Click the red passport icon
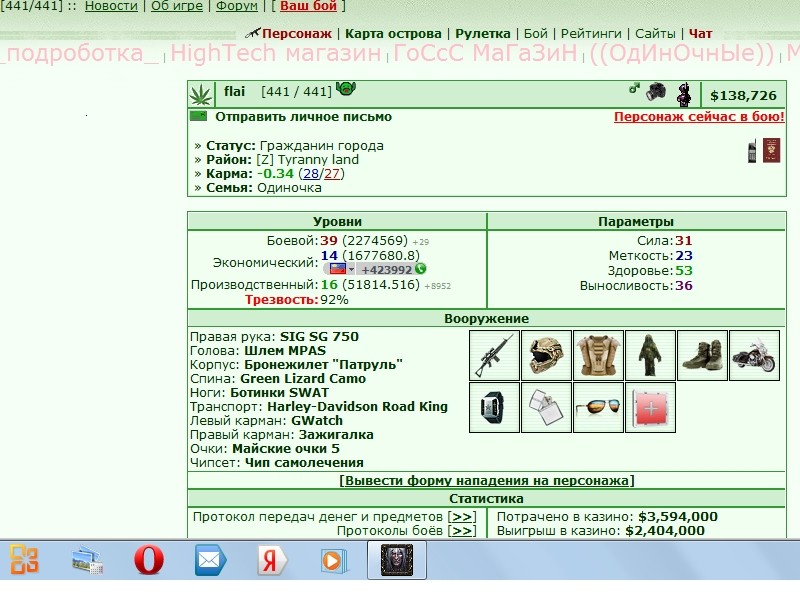The width and height of the screenshot is (800, 600). point(771,151)
